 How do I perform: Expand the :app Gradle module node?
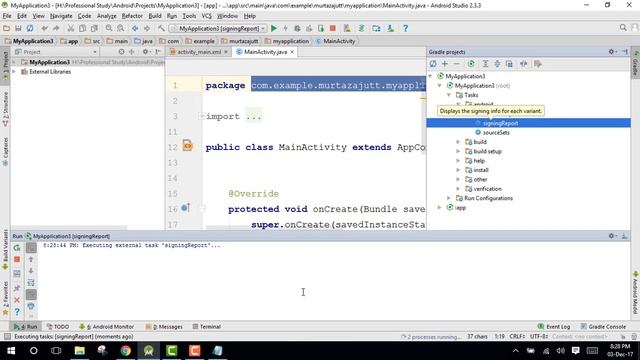tap(439, 208)
